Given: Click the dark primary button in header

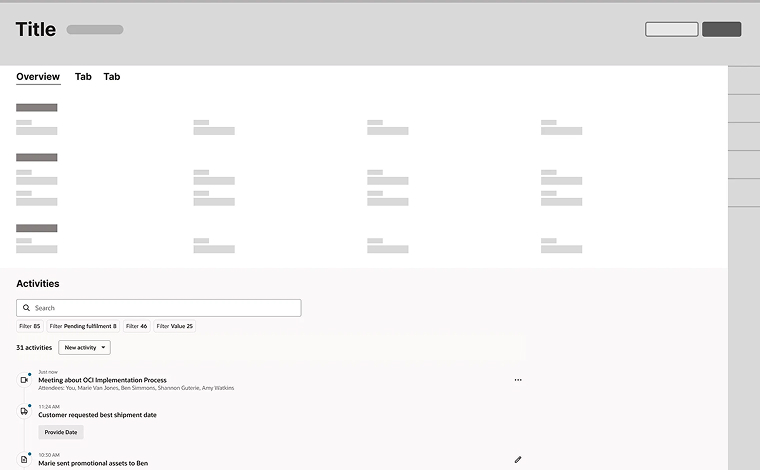Looking at the screenshot, I should (722, 29).
